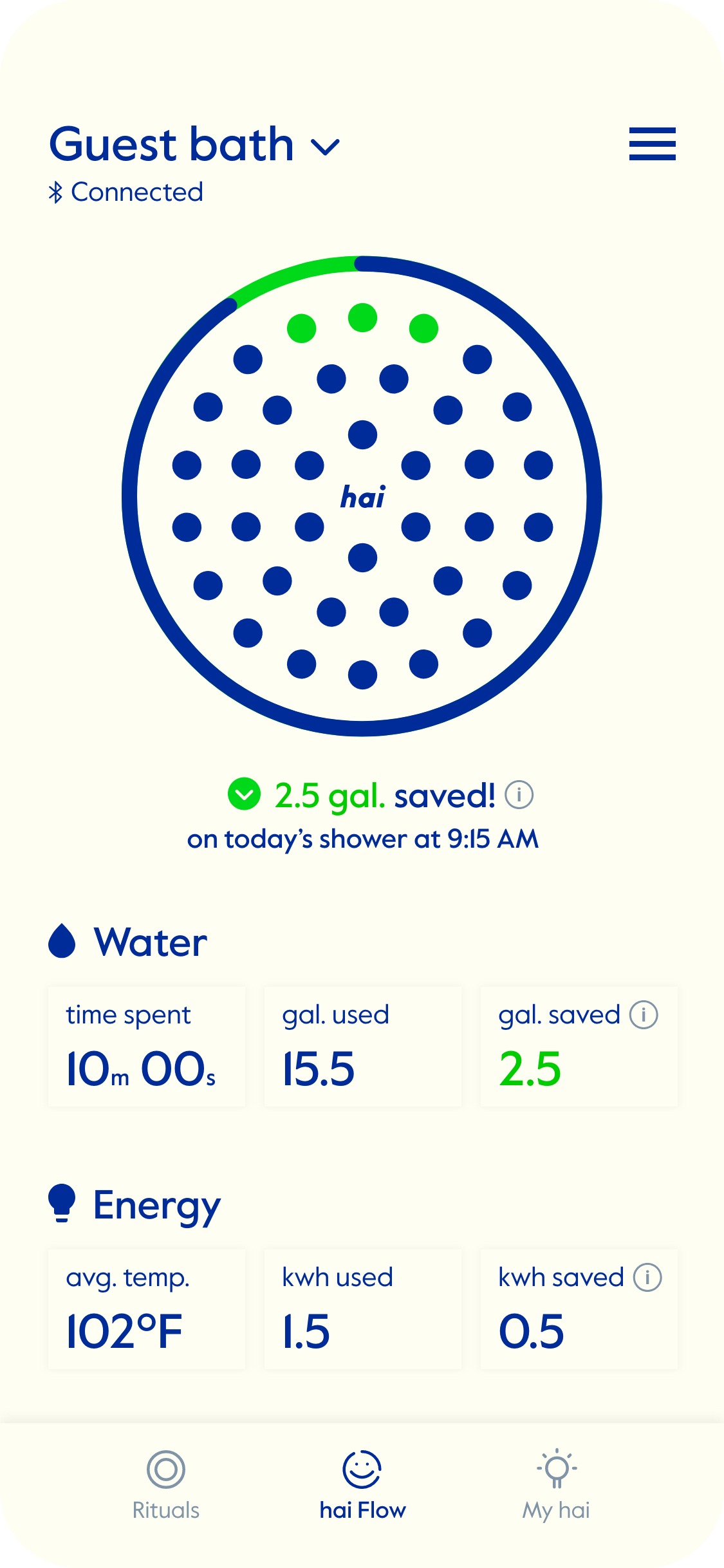
Task: Tap the time spent card
Action: (147, 1047)
